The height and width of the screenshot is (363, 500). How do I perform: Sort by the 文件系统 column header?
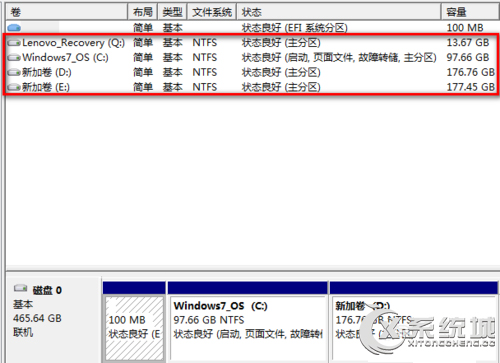(212, 12)
